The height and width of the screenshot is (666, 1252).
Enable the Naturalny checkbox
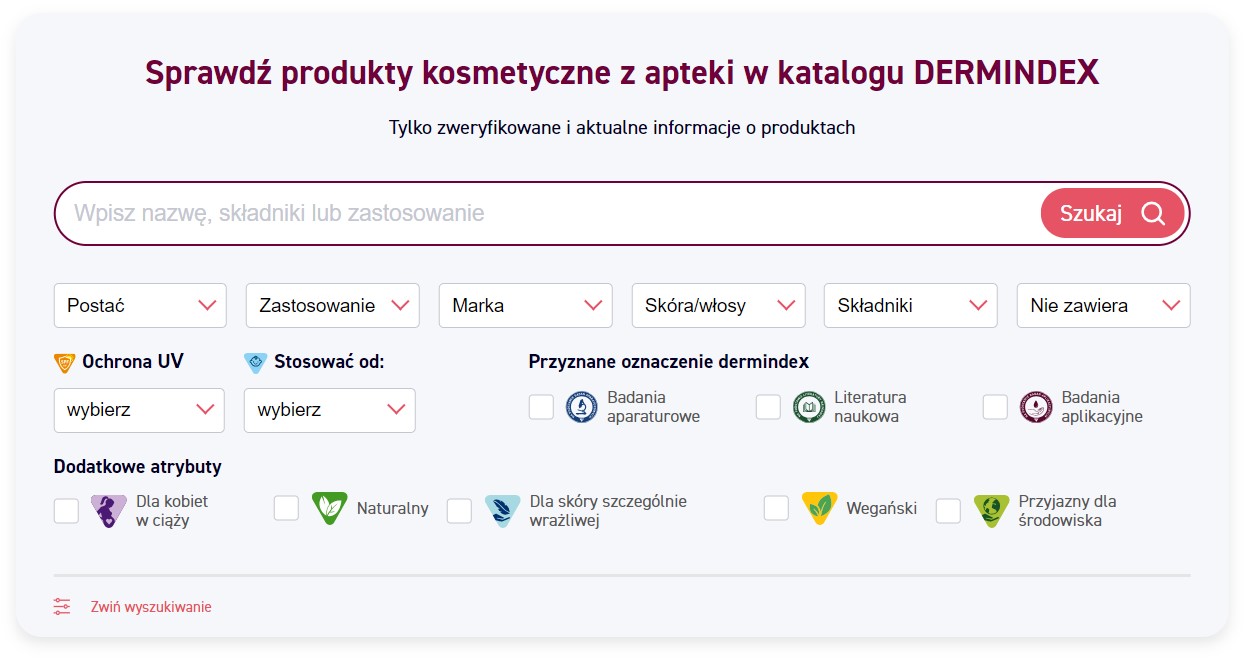[286, 508]
